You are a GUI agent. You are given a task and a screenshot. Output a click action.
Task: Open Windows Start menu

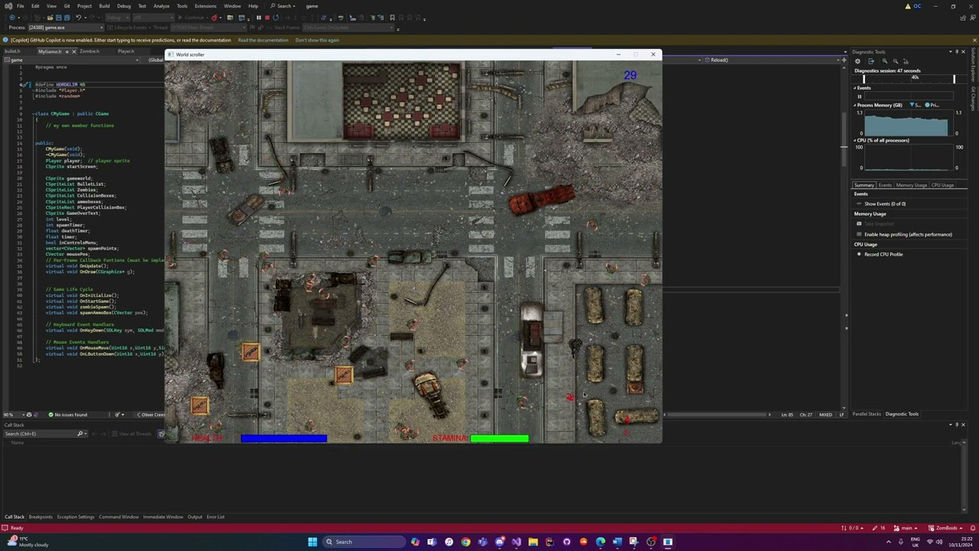coord(312,542)
